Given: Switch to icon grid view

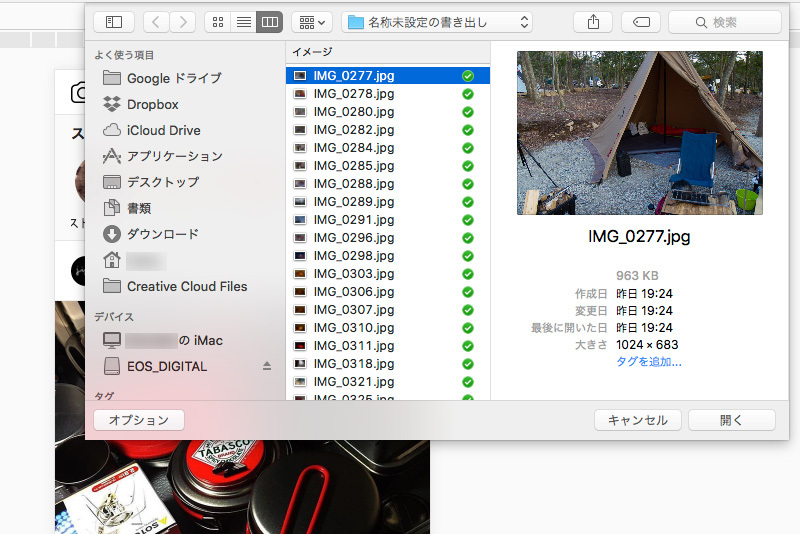Looking at the screenshot, I should tap(218, 22).
